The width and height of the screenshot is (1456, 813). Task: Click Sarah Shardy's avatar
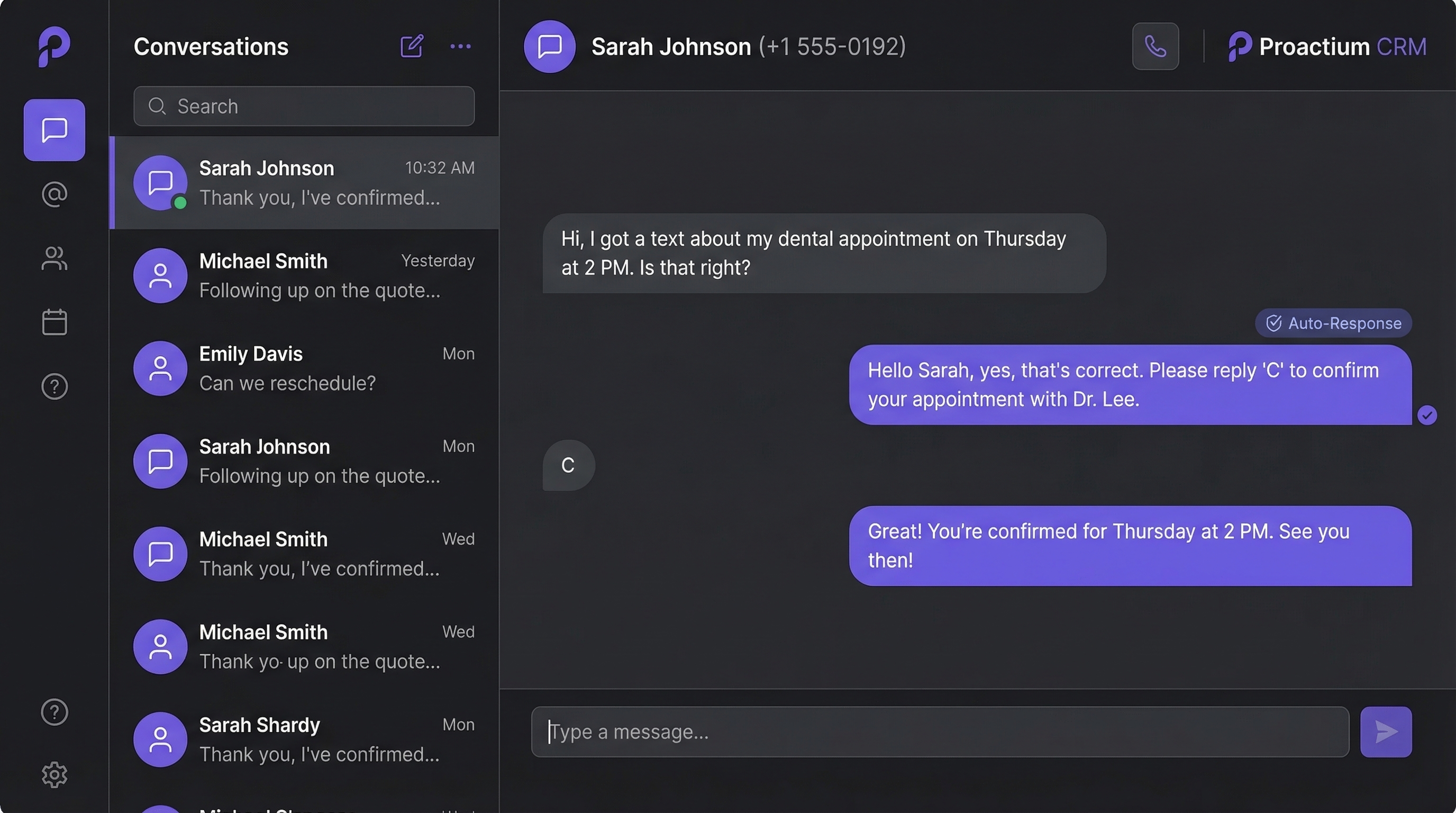160,739
